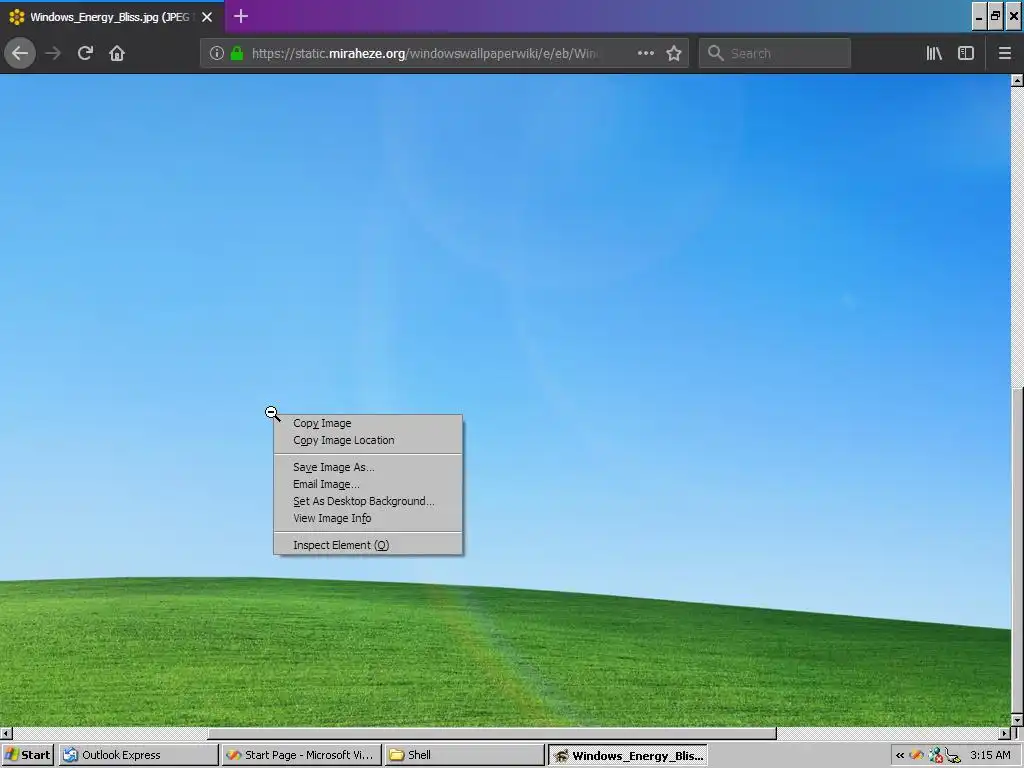Click the network disconnected tray icon
This screenshot has height=768, width=1024.
935,756
